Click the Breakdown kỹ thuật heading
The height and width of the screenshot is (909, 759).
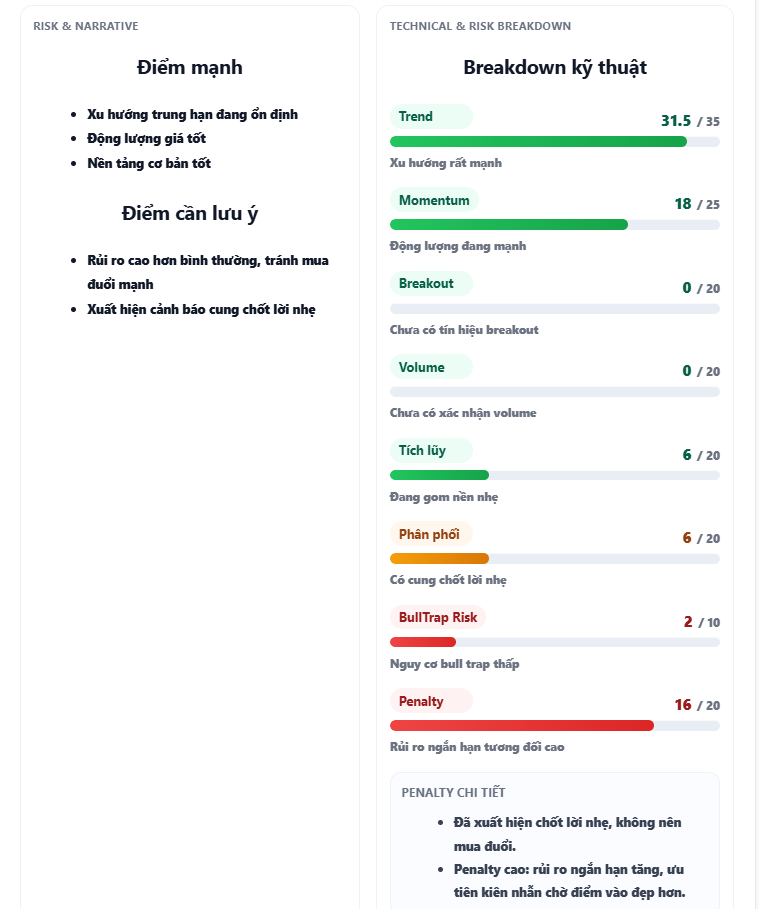555,68
